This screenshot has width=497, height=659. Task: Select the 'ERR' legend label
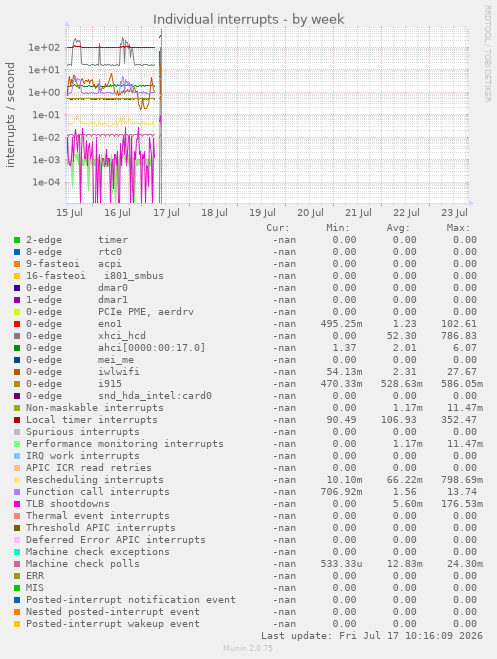pyautogui.click(x=35, y=576)
